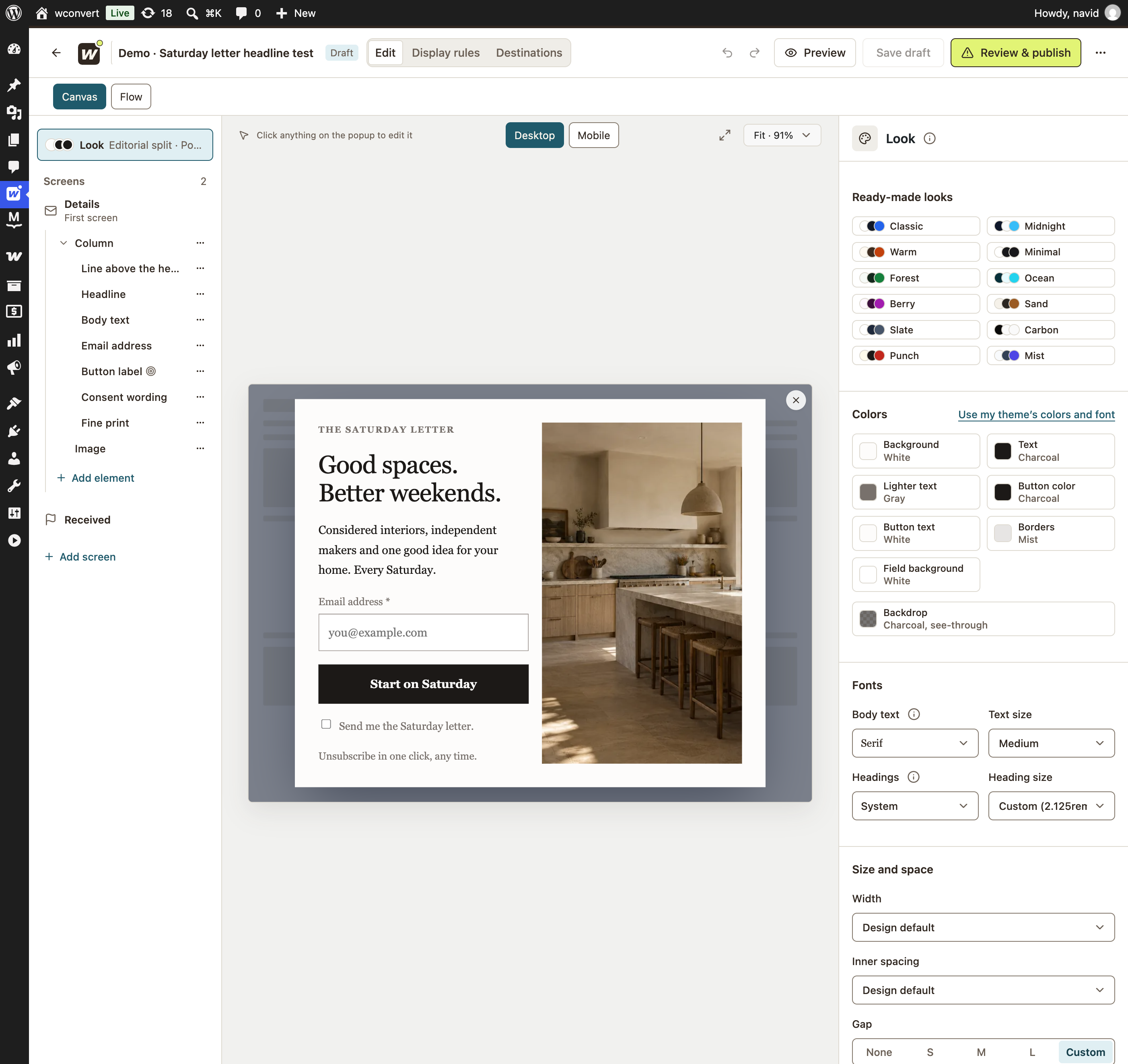This screenshot has height=1064, width=1128.
Task: Open the Media icon in sidebar
Action: pyautogui.click(x=14, y=112)
